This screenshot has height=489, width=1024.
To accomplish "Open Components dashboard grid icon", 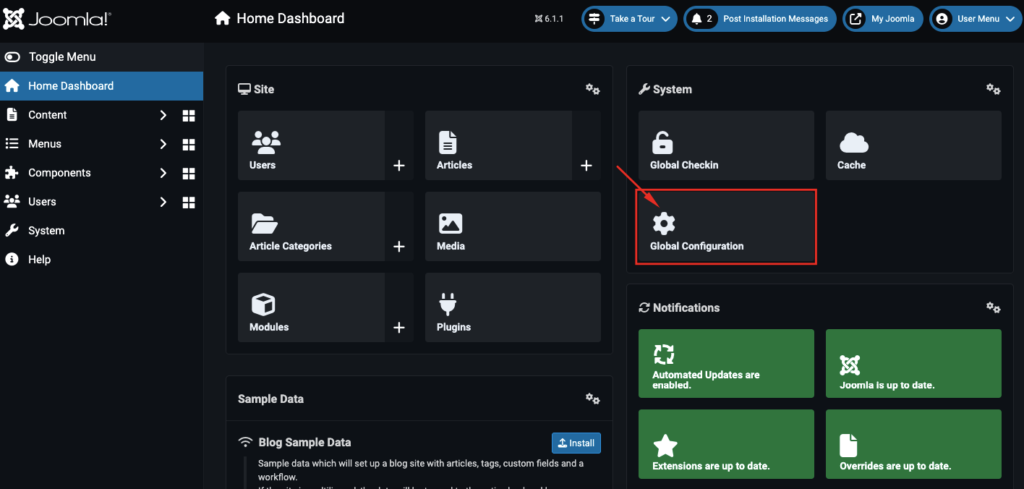I will click(x=189, y=173).
